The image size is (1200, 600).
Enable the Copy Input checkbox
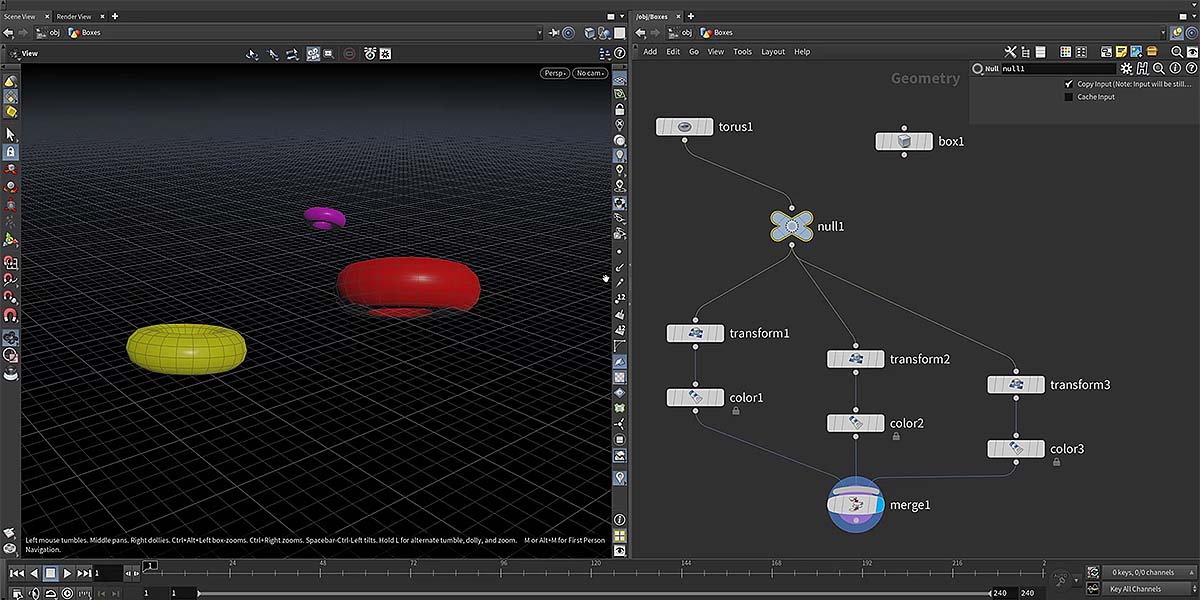point(1069,85)
